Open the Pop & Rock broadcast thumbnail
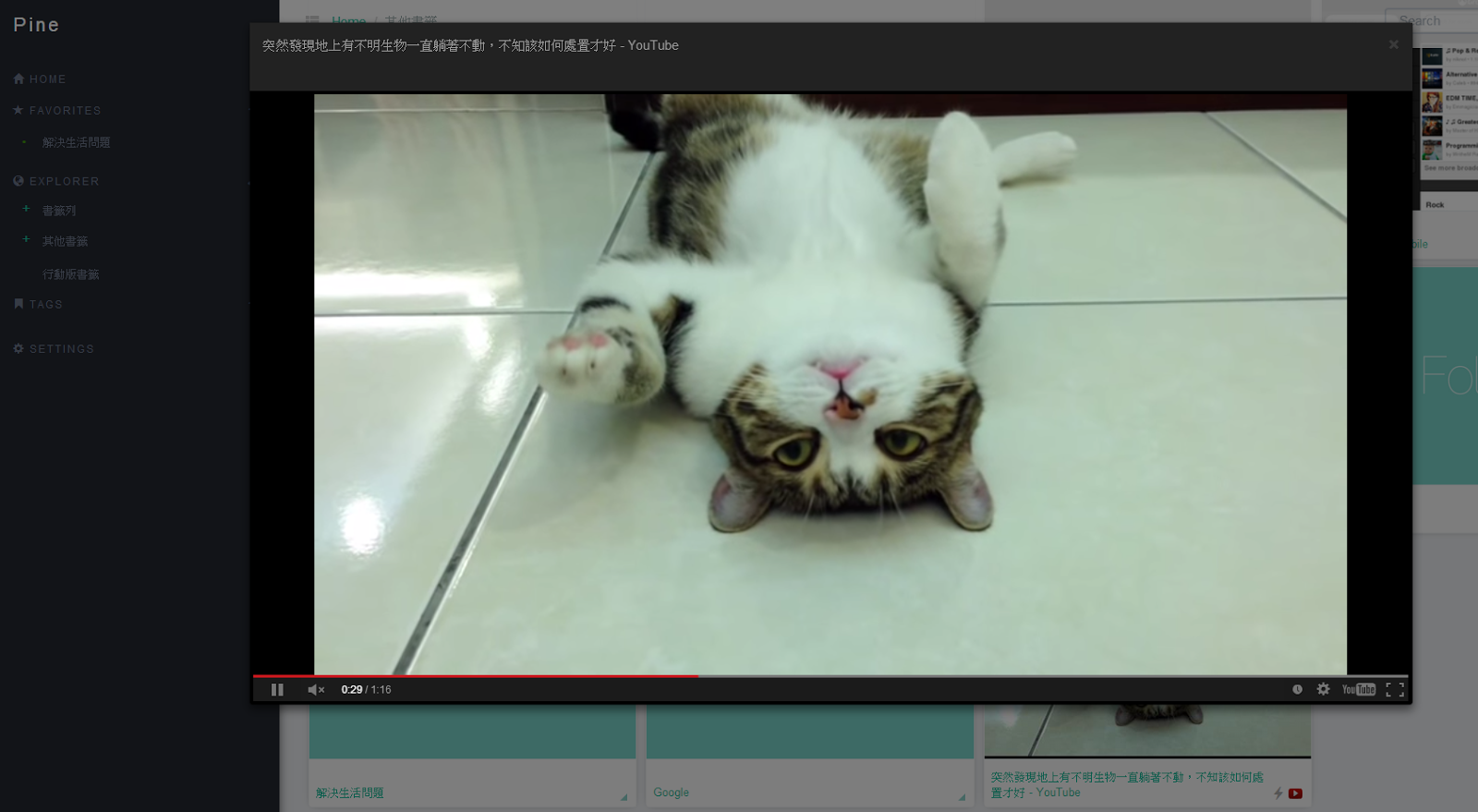Viewport: 1478px width, 812px height. [1432, 55]
